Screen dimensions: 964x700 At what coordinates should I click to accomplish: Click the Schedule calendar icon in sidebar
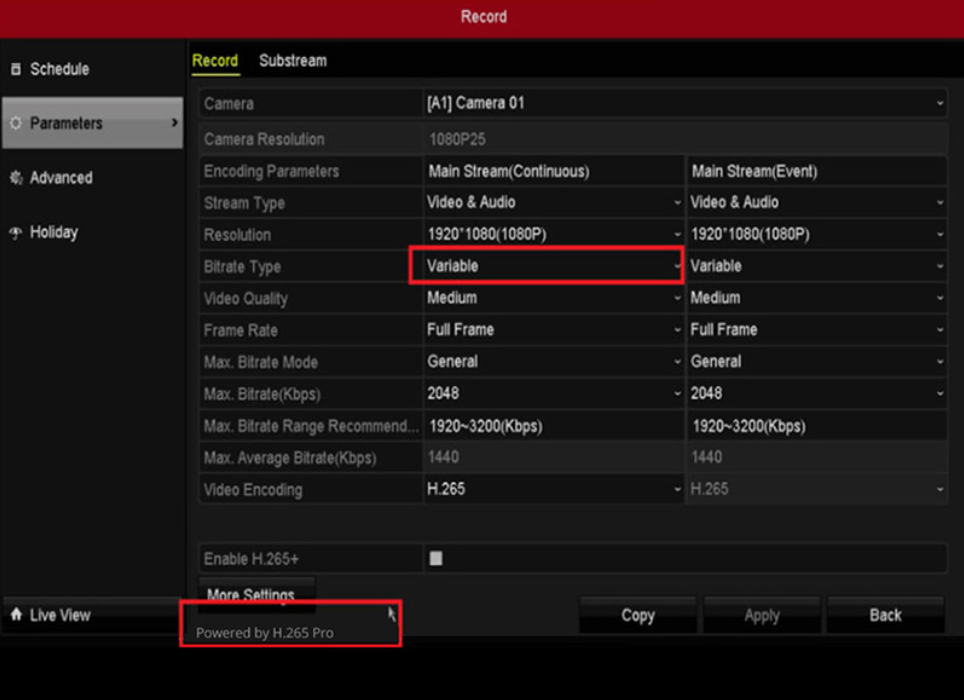15,69
